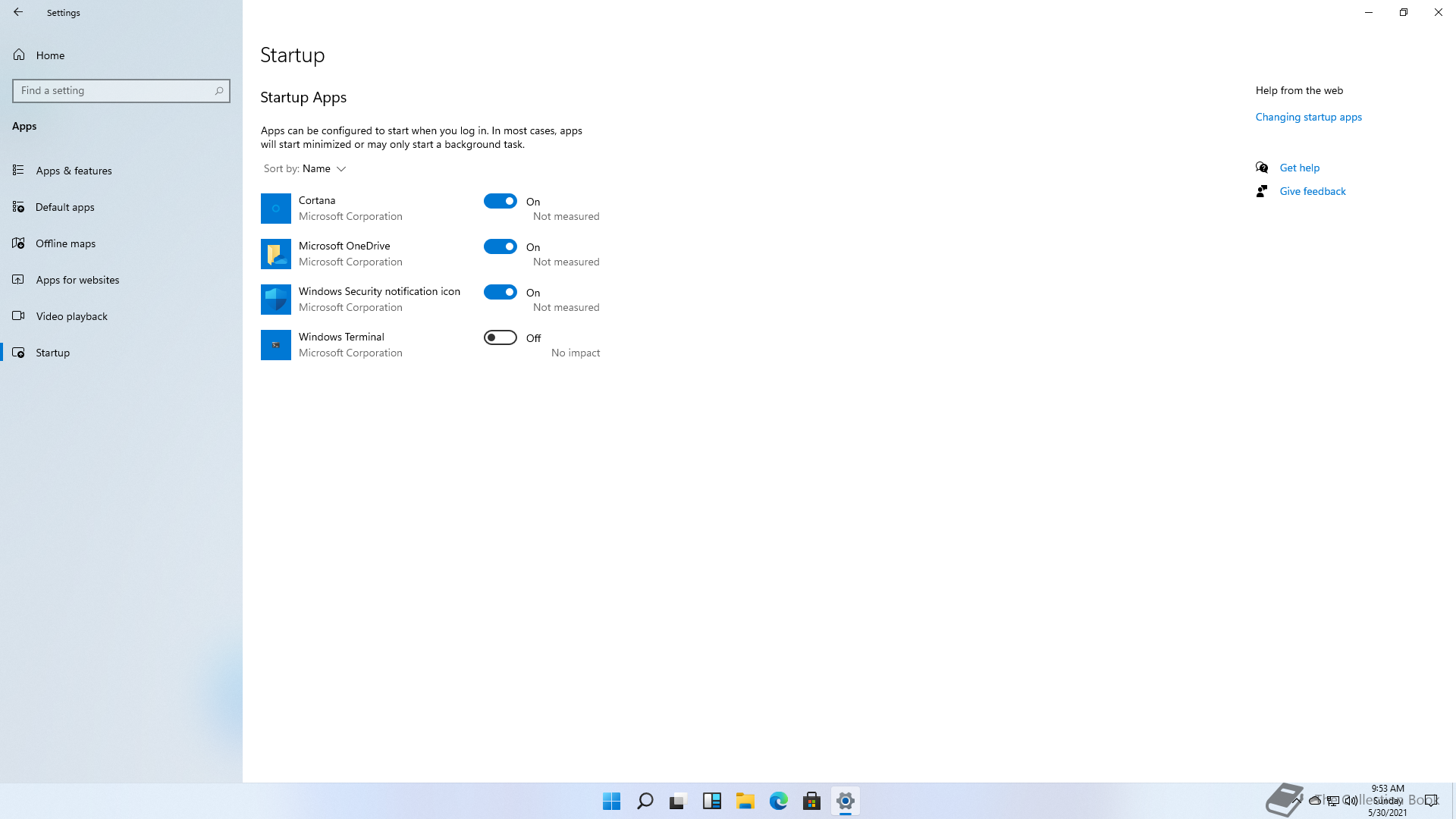Click the Get help chat icon
This screenshot has width=1456, height=819.
tap(1262, 168)
